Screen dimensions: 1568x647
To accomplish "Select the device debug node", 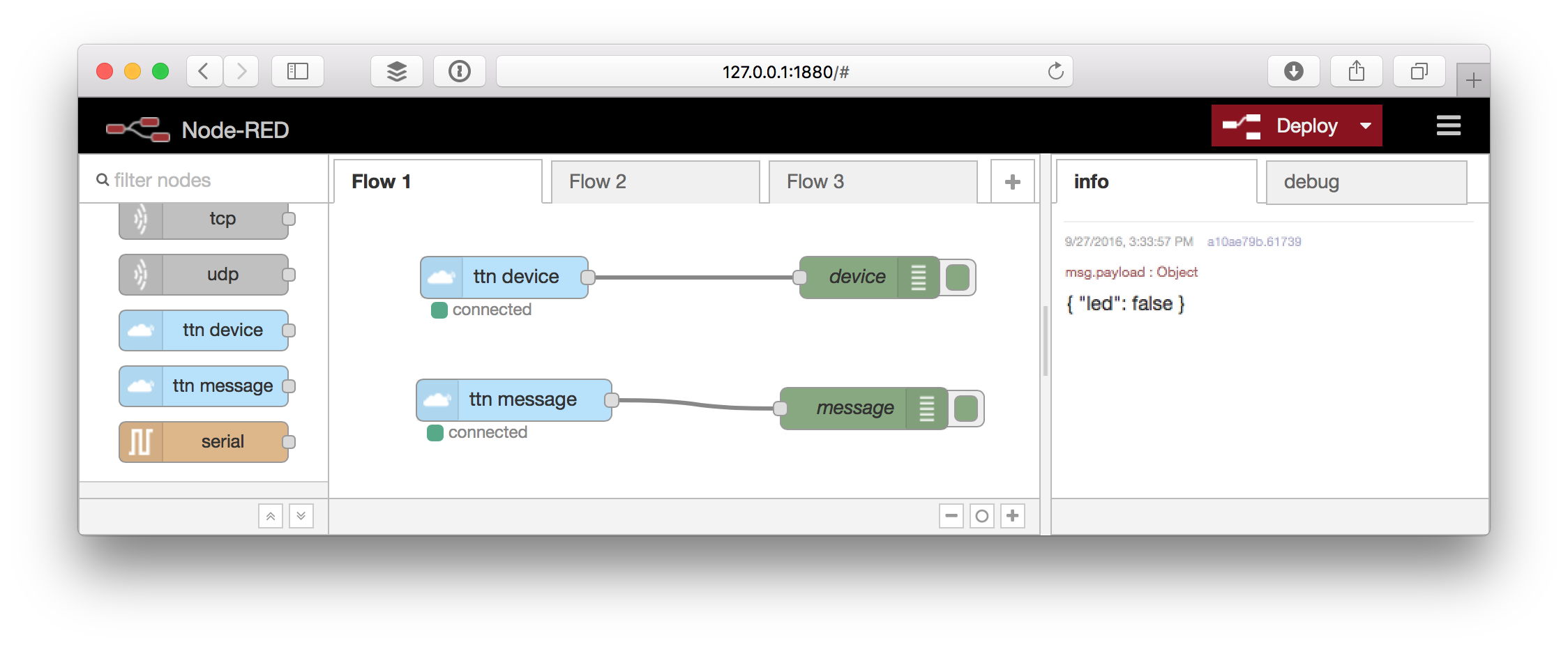I will pos(869,277).
